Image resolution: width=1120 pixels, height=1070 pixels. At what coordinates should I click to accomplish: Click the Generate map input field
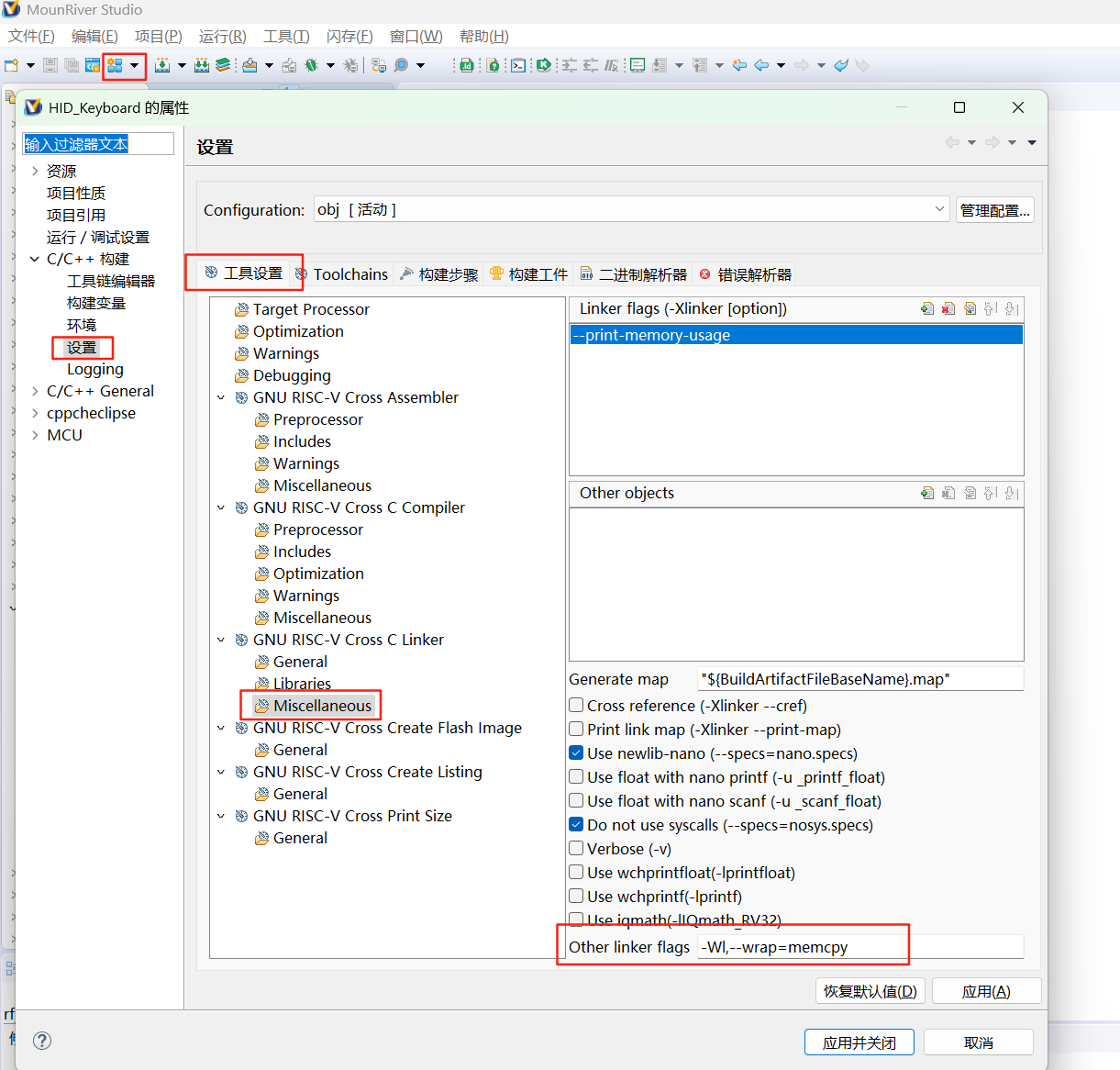(859, 679)
